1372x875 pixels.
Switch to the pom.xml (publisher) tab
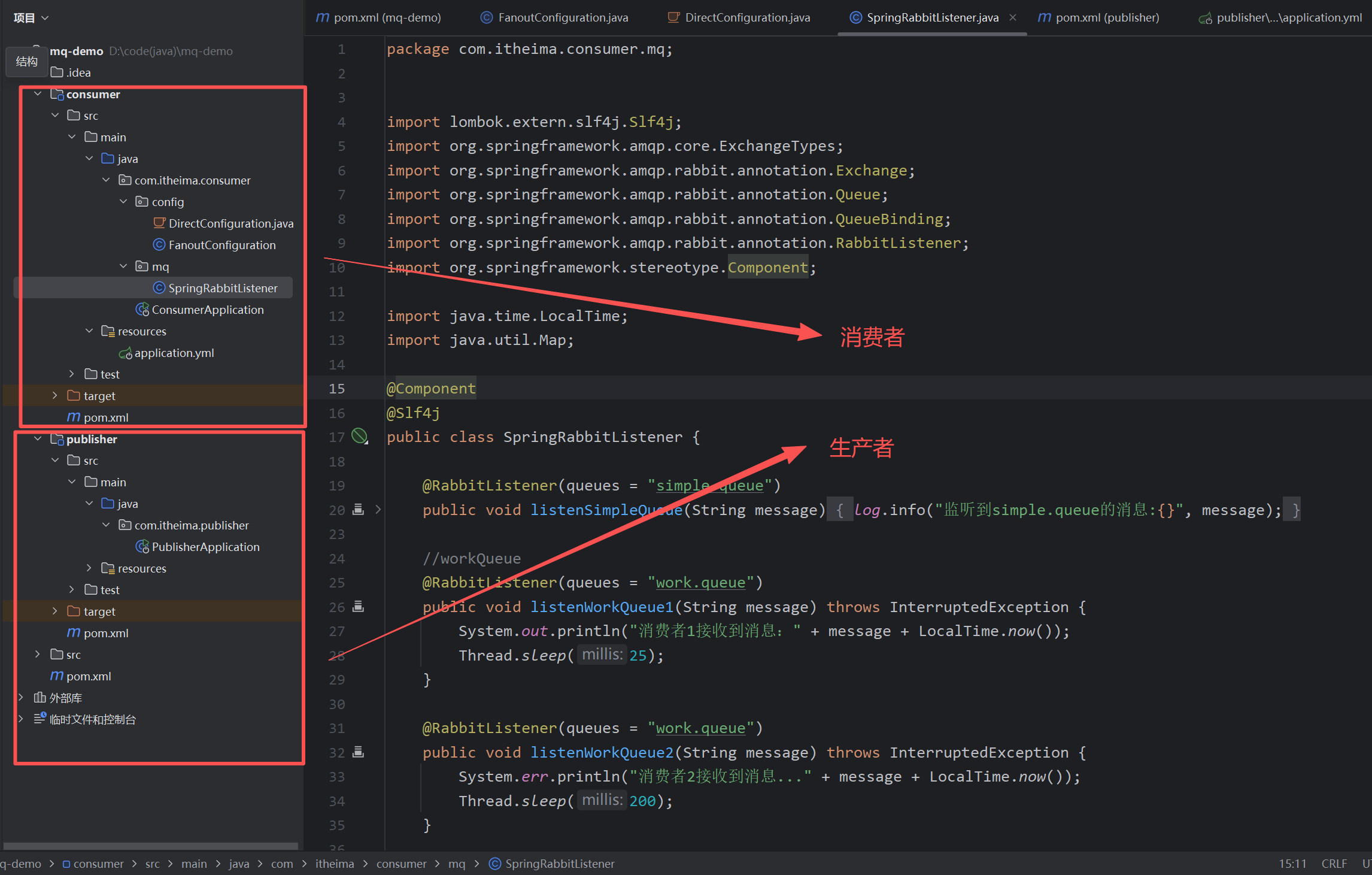click(x=1106, y=18)
